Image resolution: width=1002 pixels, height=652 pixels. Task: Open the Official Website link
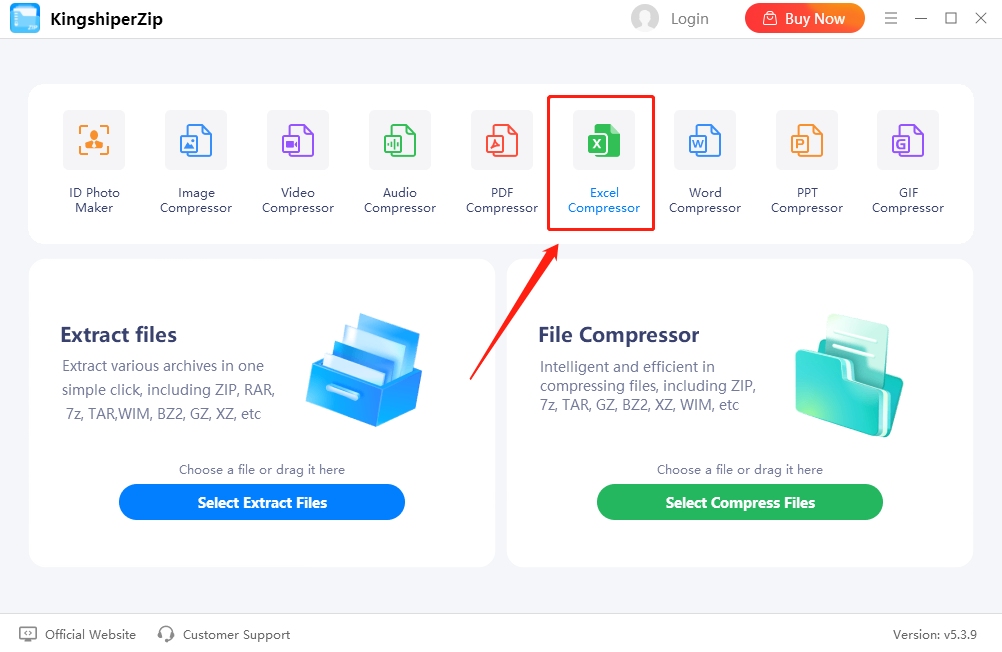(x=77, y=634)
